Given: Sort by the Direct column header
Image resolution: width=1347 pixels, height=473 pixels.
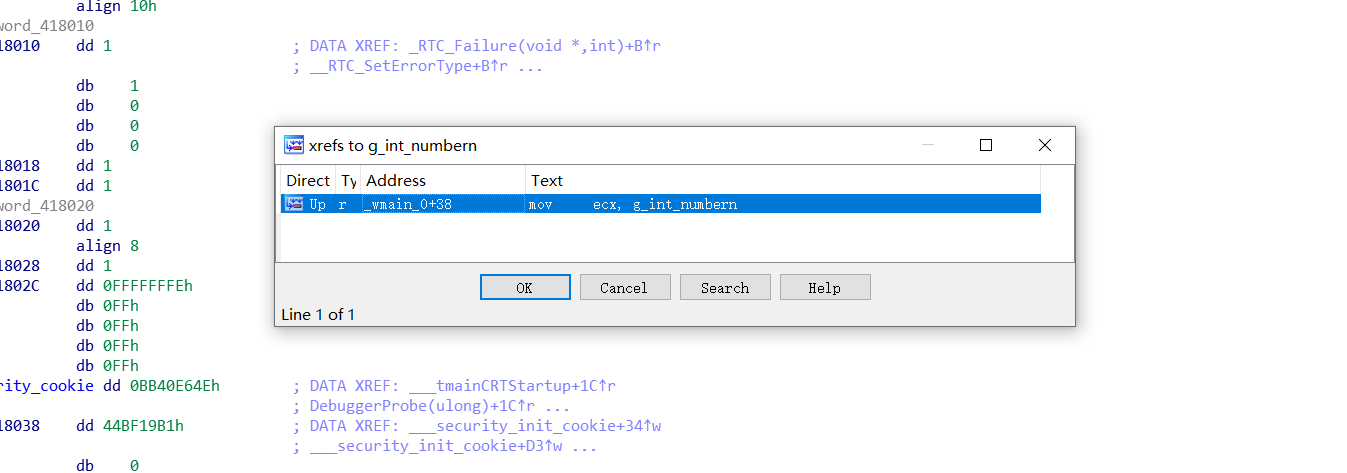Looking at the screenshot, I should coord(307,181).
